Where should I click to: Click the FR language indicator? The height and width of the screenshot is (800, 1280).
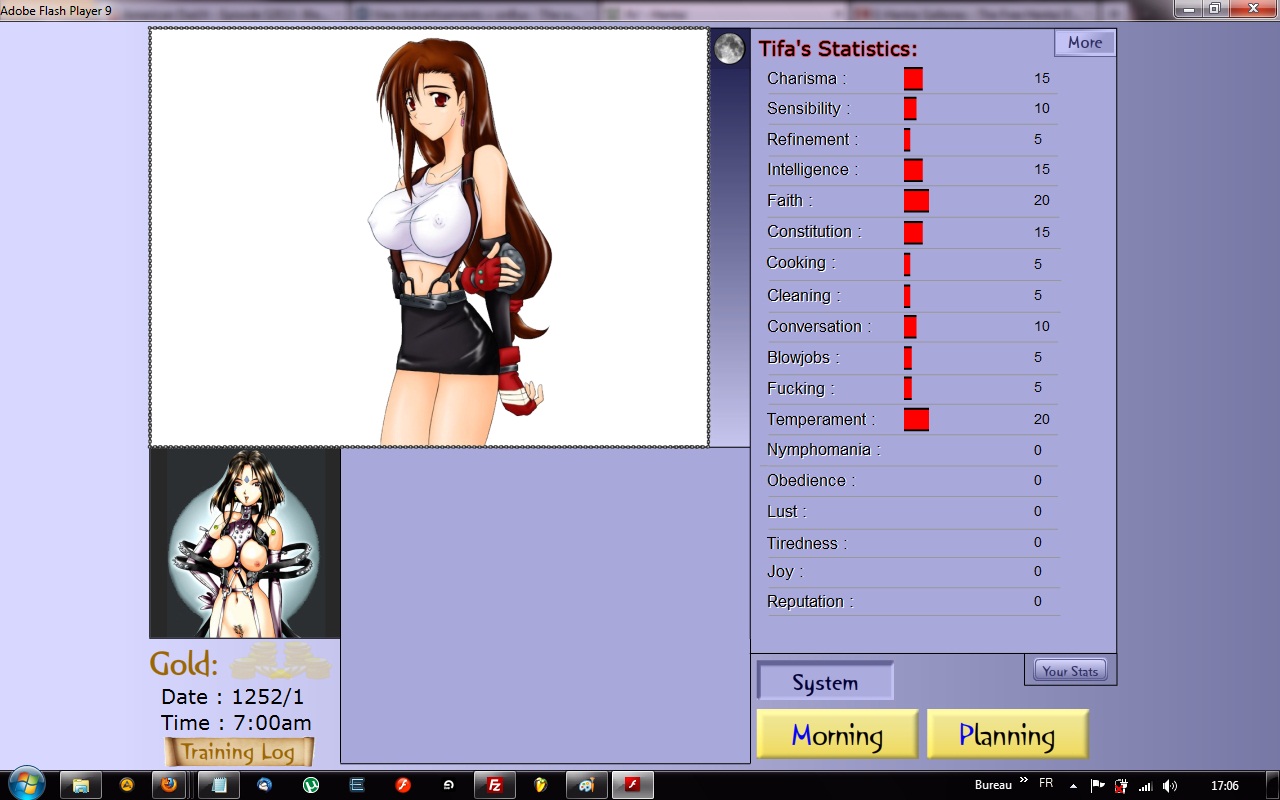(x=1046, y=783)
